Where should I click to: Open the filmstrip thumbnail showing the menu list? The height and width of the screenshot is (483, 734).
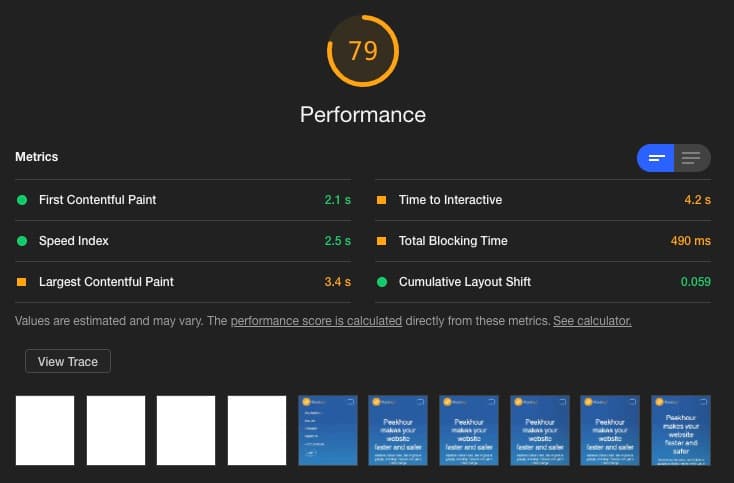point(328,431)
